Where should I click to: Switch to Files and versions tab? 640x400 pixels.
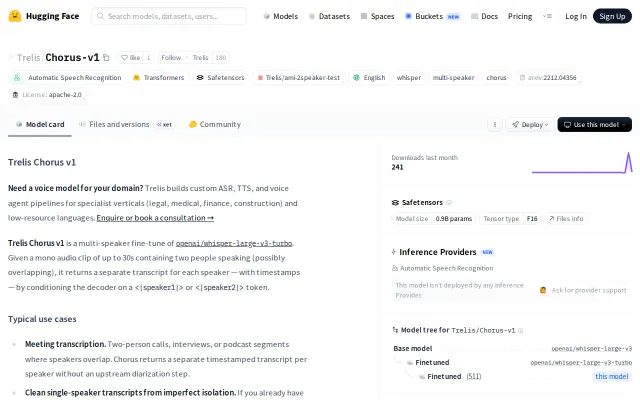(x=127, y=124)
